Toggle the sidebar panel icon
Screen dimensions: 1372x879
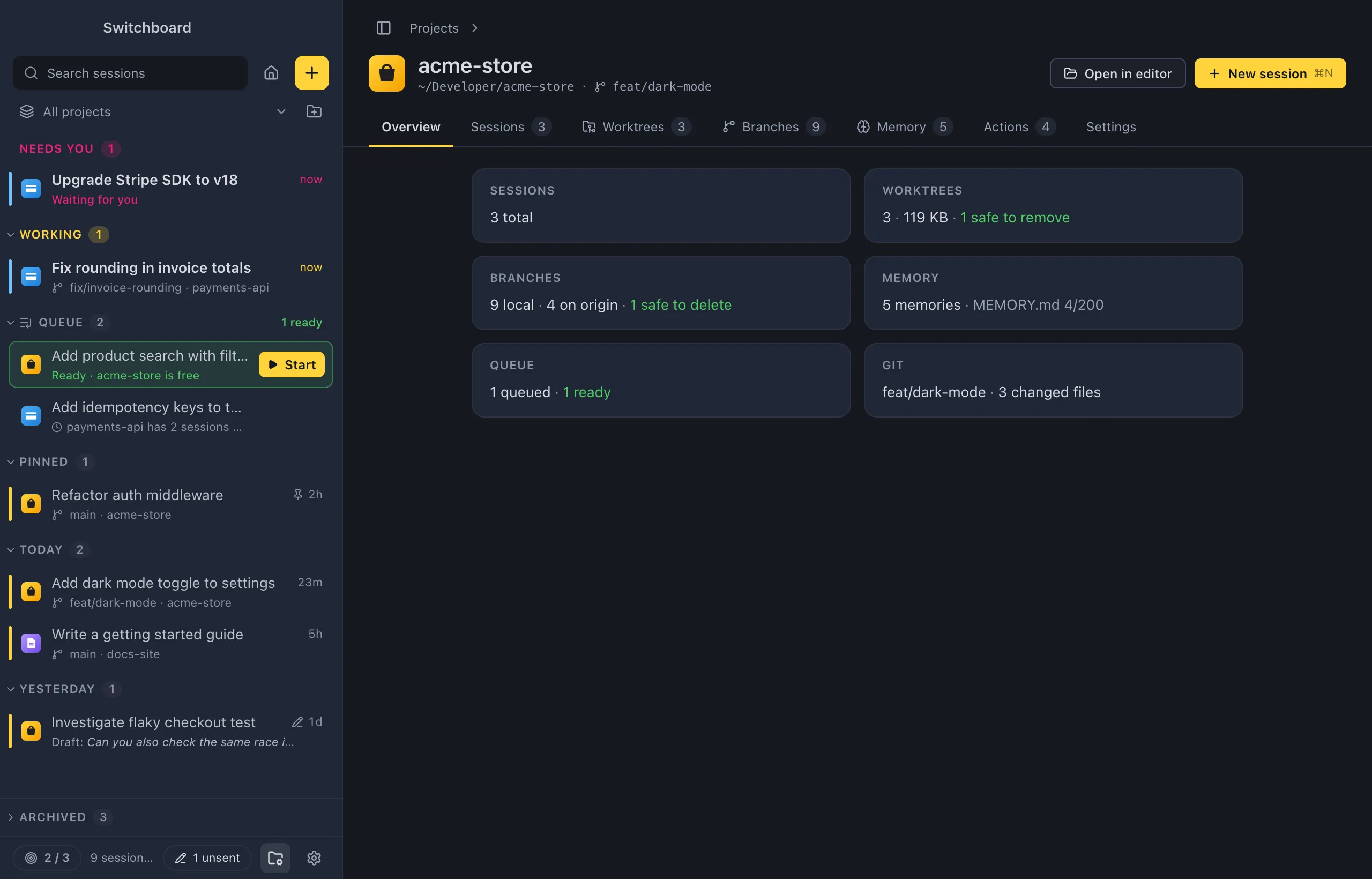click(x=384, y=28)
